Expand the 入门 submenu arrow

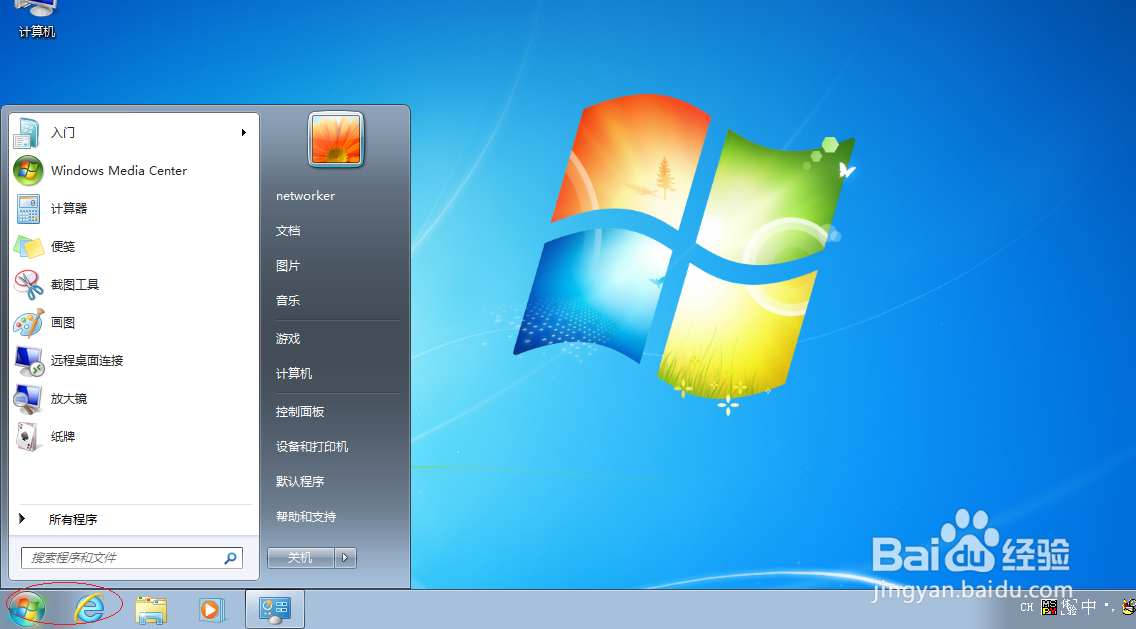(244, 133)
